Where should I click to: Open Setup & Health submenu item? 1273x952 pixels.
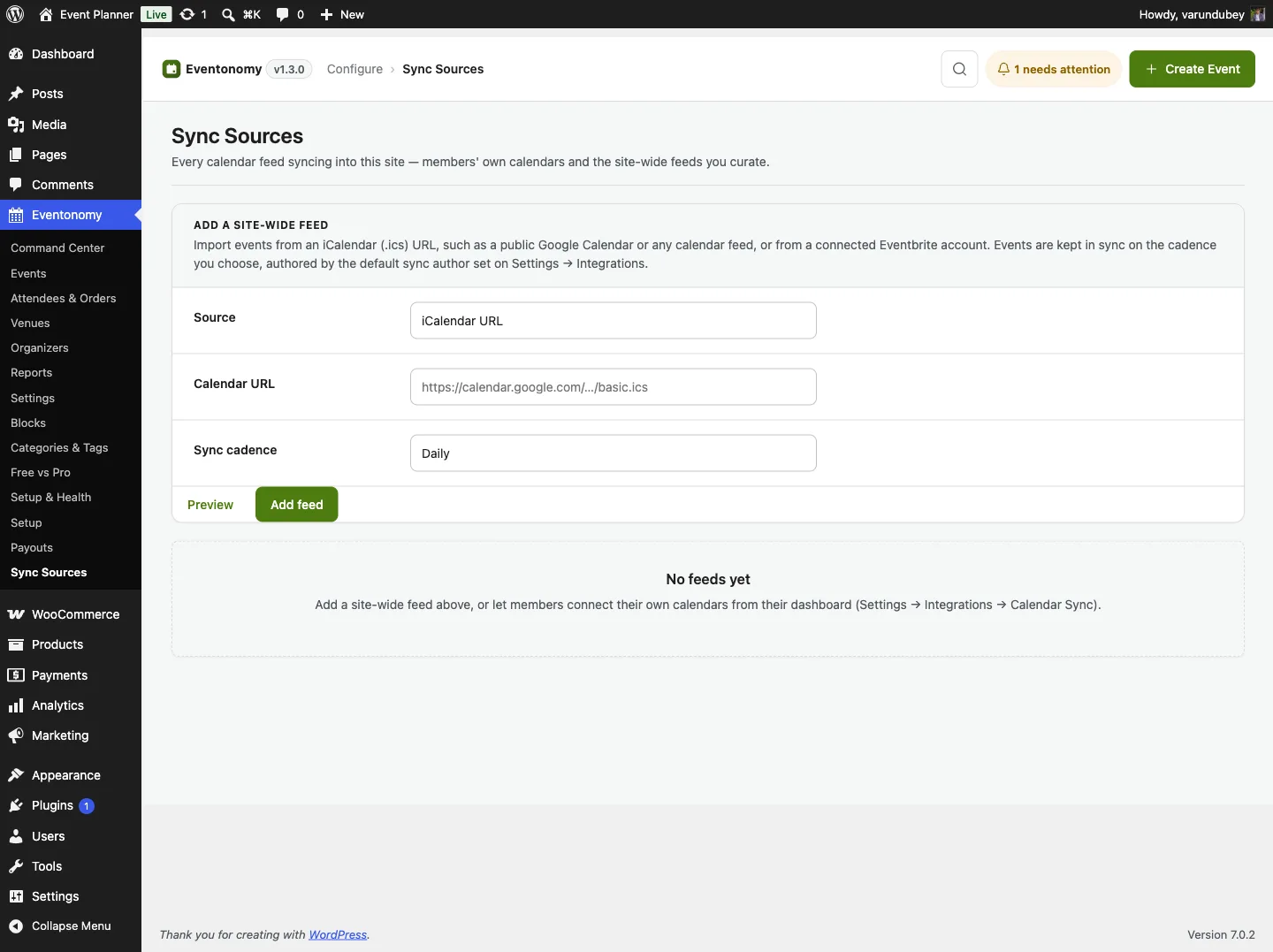pyautogui.click(x=51, y=498)
